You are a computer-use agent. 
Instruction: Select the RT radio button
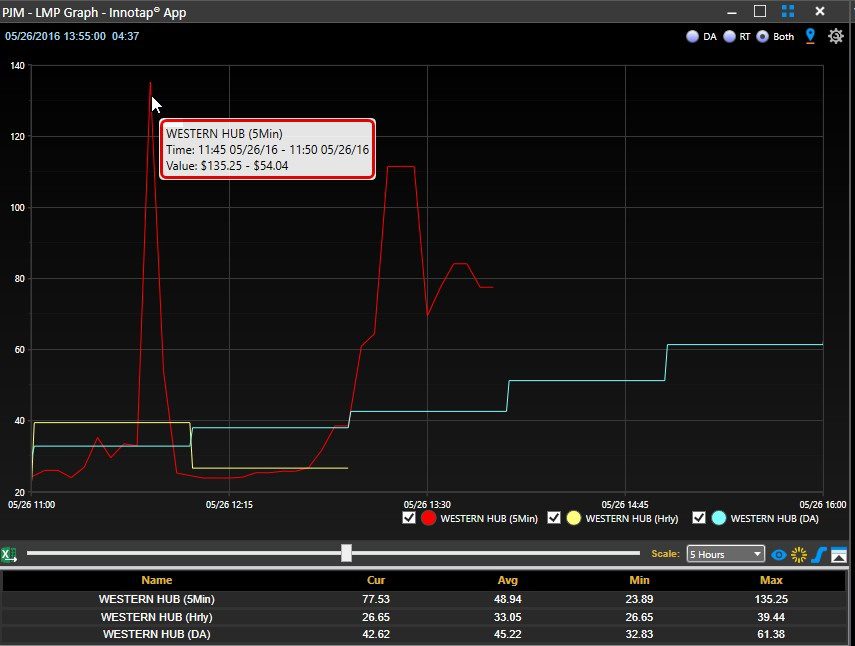coord(730,37)
